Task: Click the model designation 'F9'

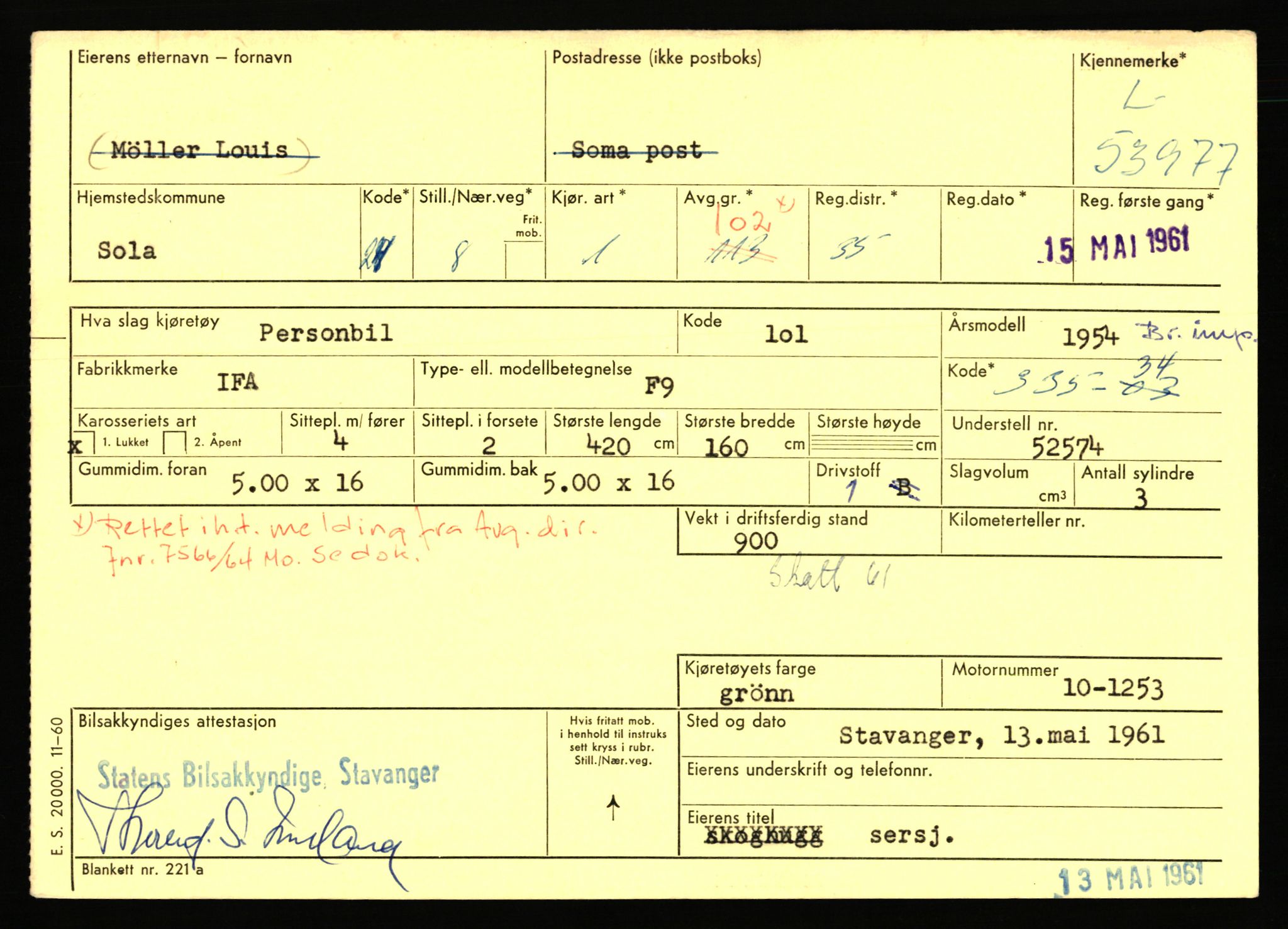Action: click(x=659, y=386)
